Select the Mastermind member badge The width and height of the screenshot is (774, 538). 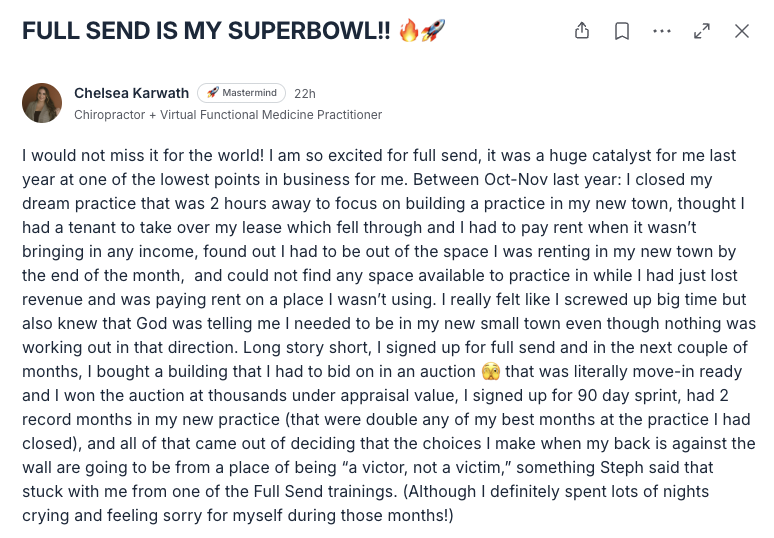(241, 93)
